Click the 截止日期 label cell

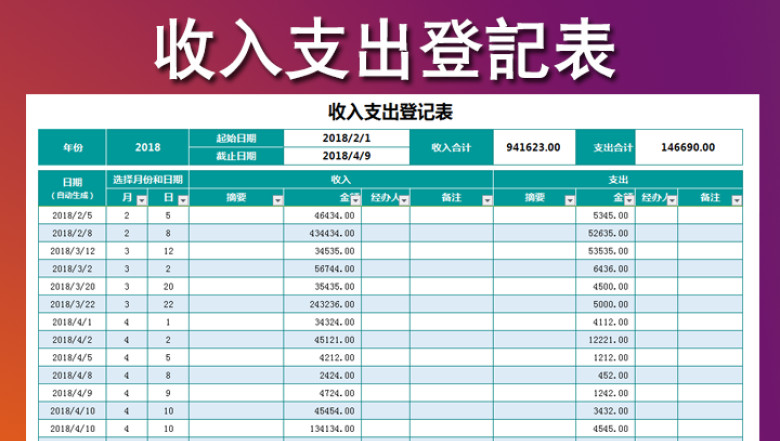pos(236,156)
